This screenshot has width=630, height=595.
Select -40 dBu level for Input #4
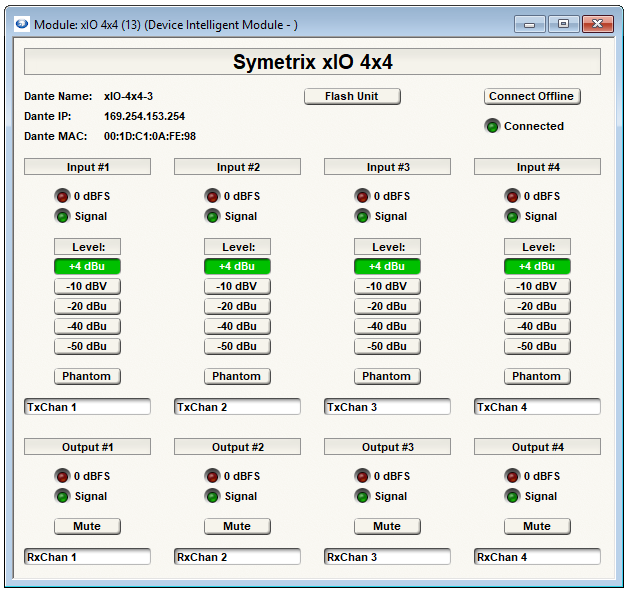[x=537, y=326]
